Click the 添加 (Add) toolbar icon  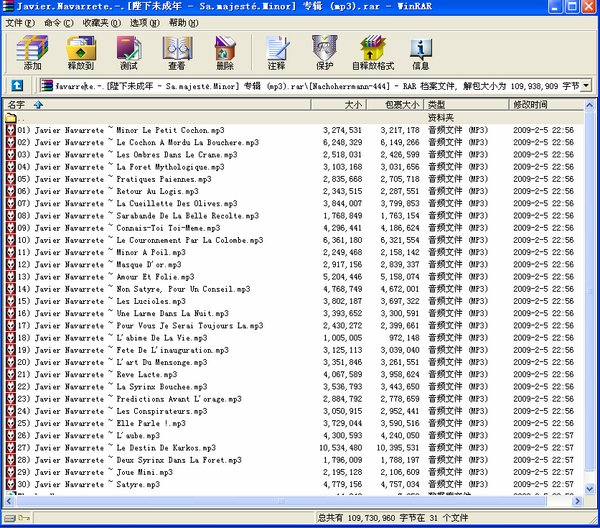click(x=32, y=52)
